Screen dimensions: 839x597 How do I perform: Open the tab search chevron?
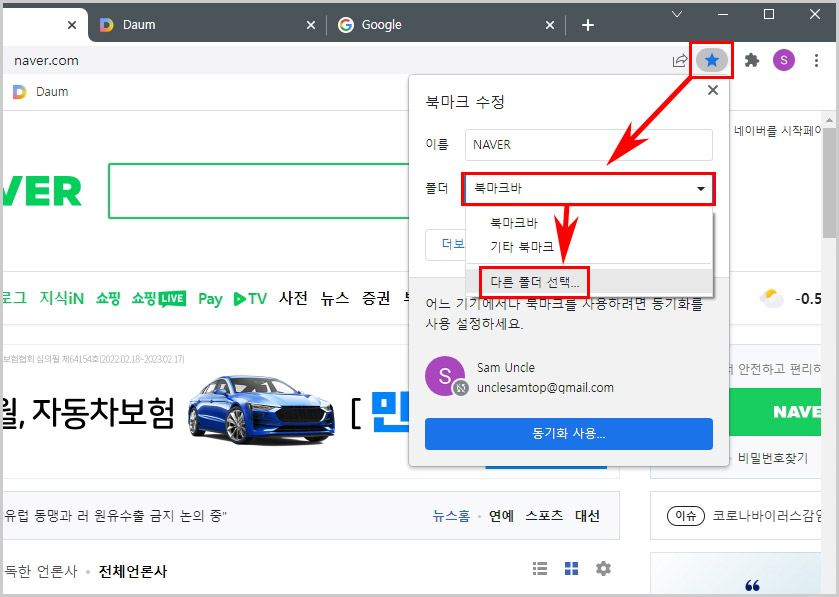pos(677,14)
